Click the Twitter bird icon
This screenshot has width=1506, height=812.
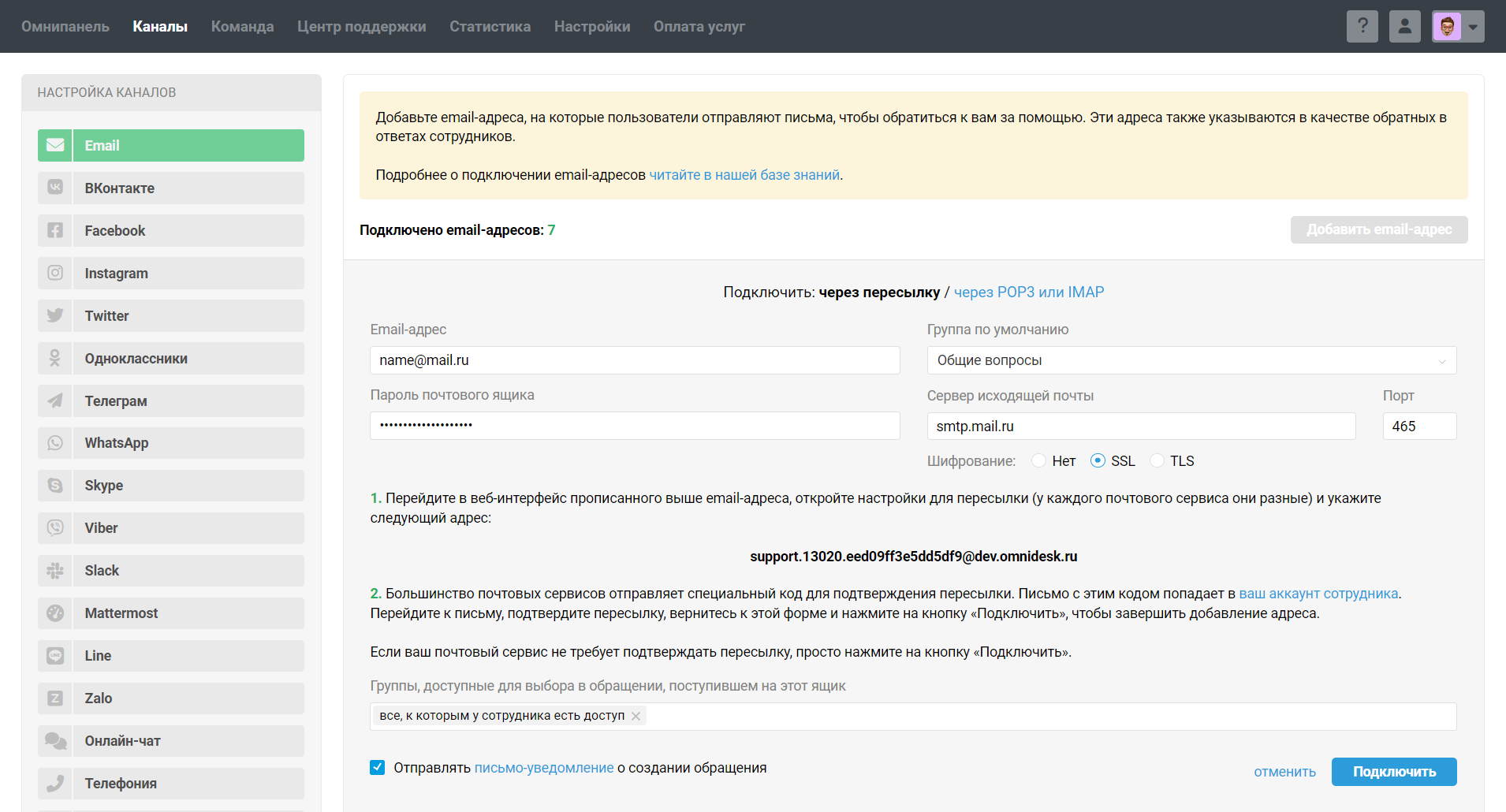(55, 315)
